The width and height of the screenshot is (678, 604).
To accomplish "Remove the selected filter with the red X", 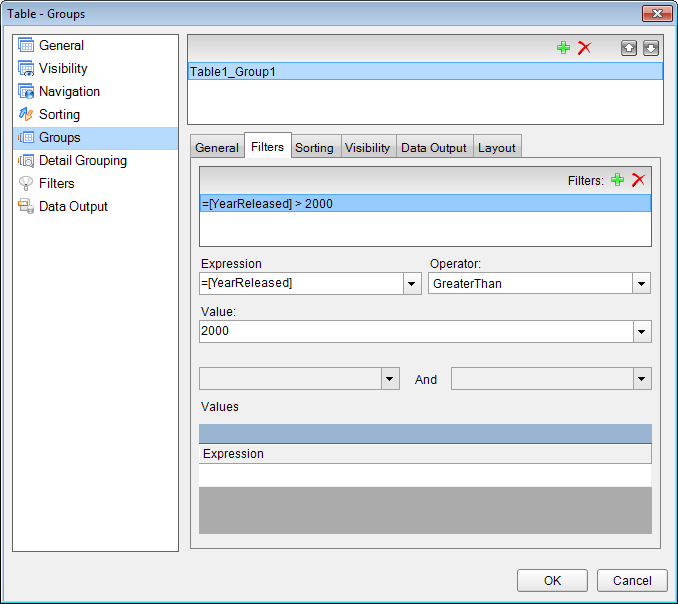I will (x=638, y=179).
